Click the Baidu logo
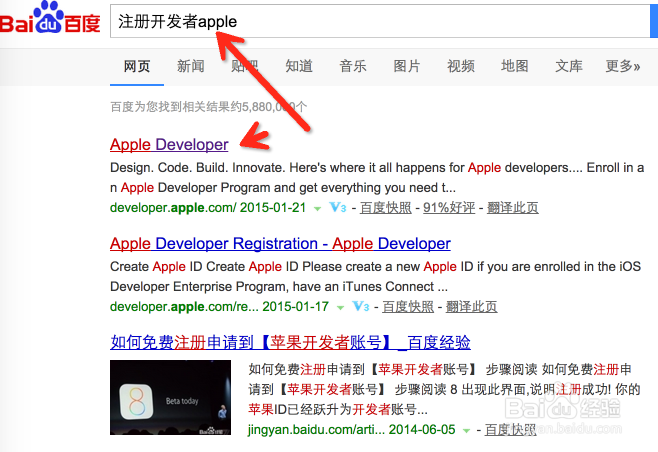Screen dimensions: 658x452 click(x=50, y=18)
